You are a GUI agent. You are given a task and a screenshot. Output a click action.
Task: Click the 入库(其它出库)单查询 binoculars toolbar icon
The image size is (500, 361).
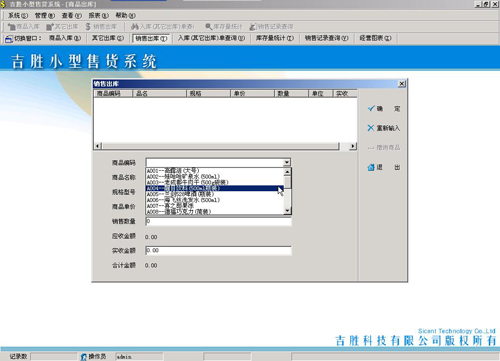pos(135,27)
